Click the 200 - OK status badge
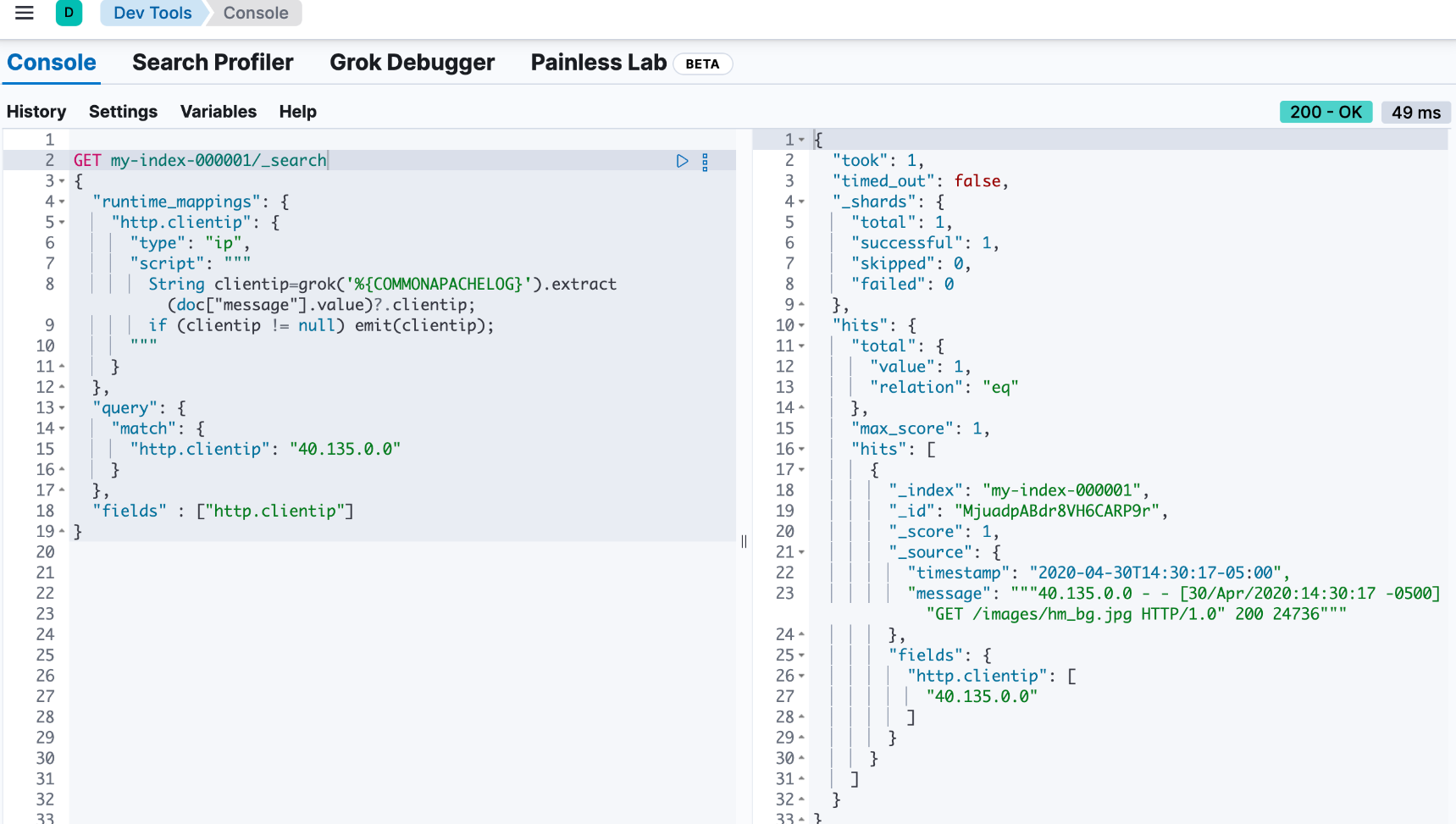The image size is (1456, 824). point(1326,112)
